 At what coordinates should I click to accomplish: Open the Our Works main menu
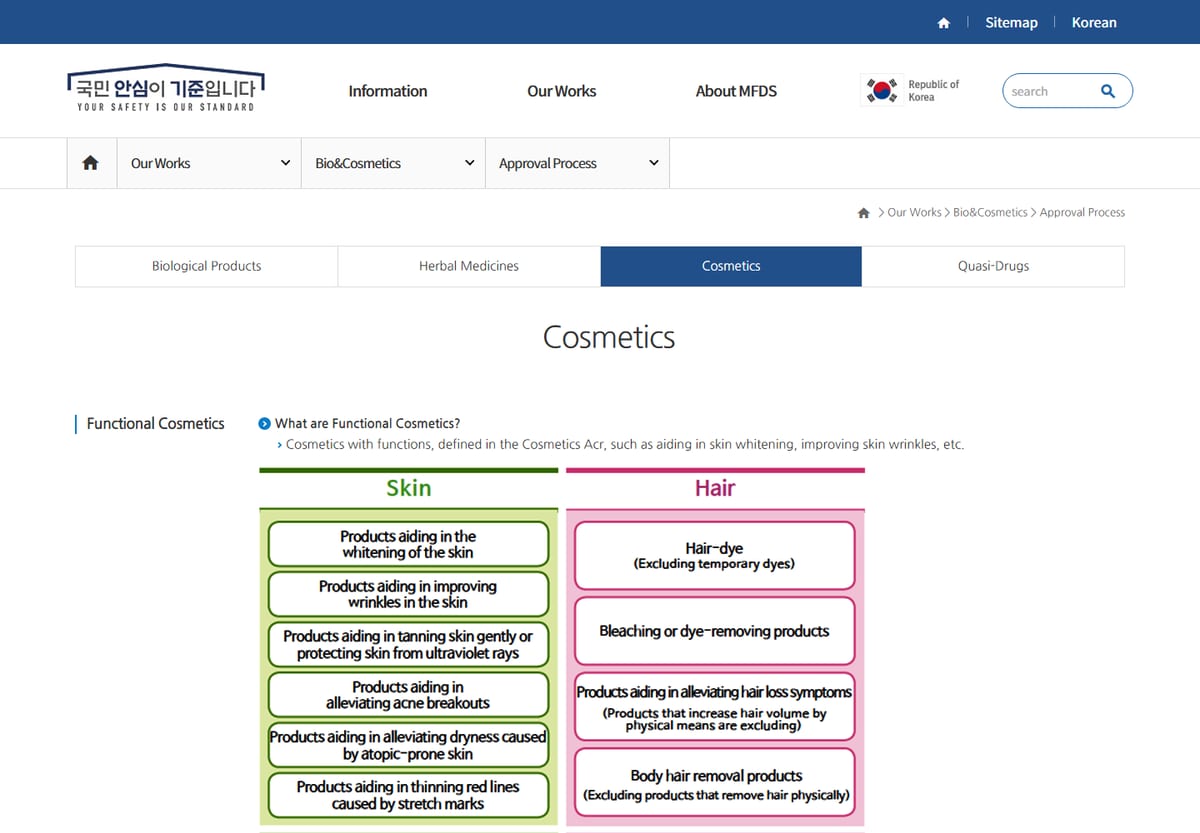561,91
